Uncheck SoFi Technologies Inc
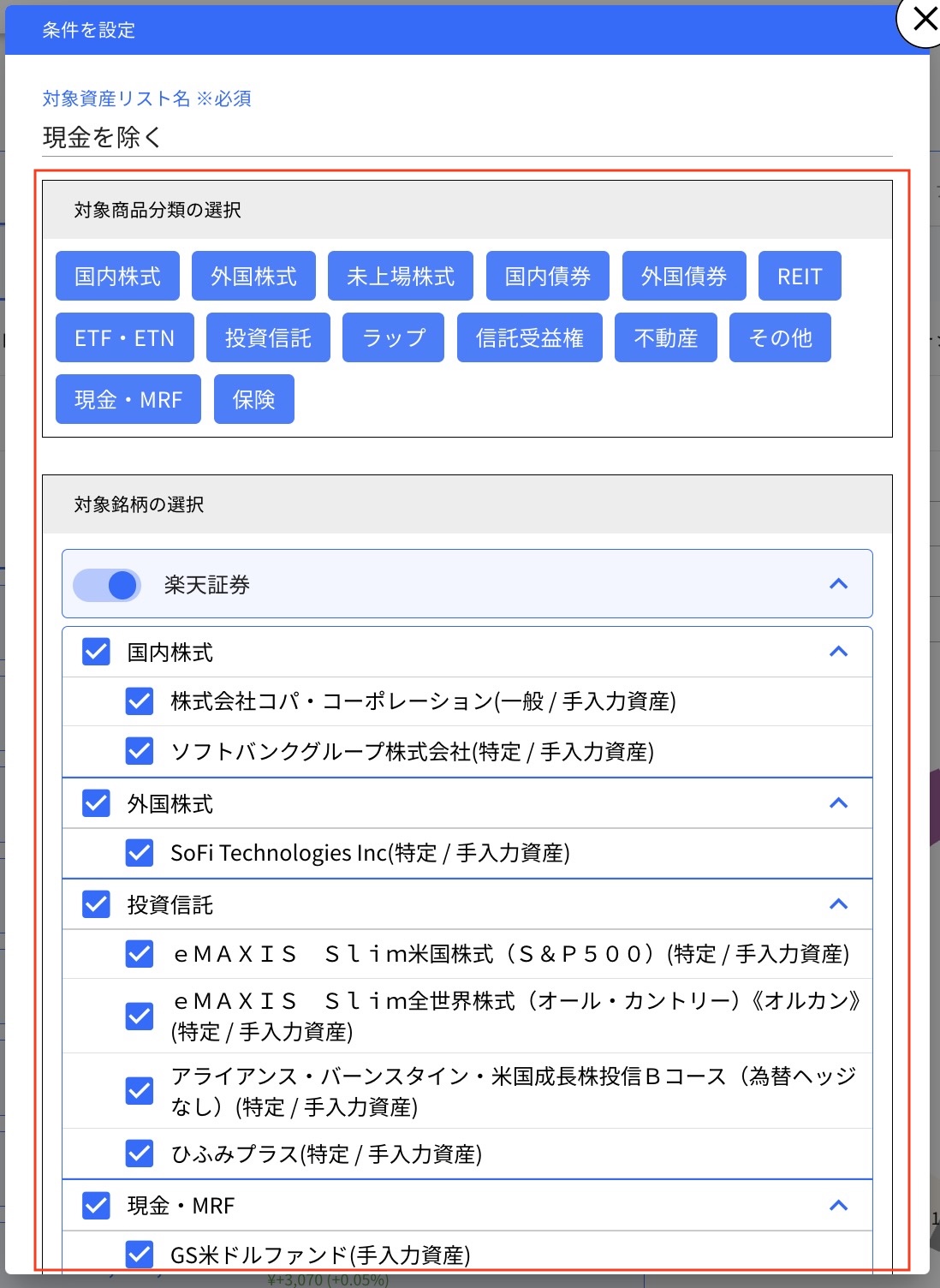 [x=138, y=853]
